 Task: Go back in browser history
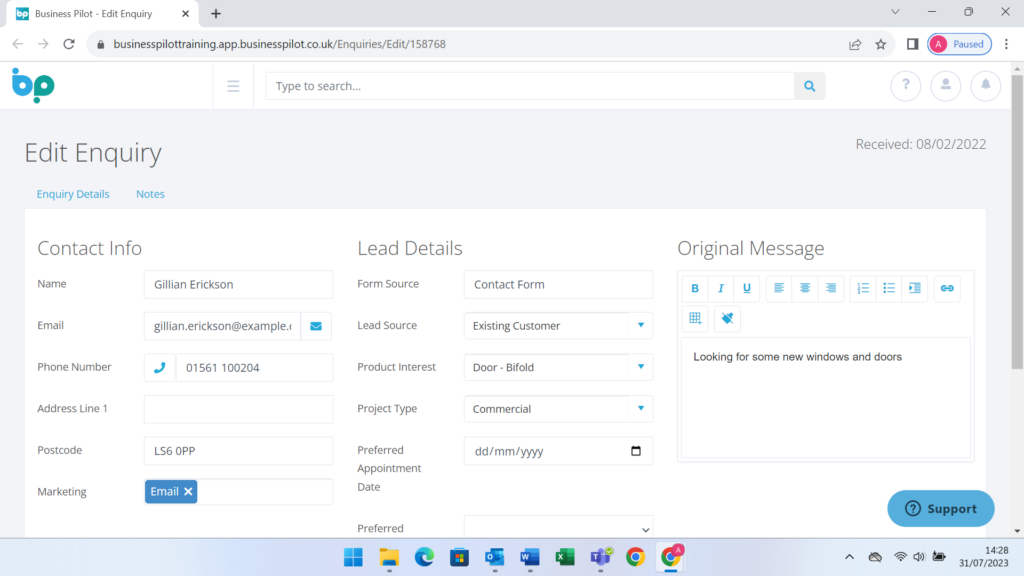point(18,44)
